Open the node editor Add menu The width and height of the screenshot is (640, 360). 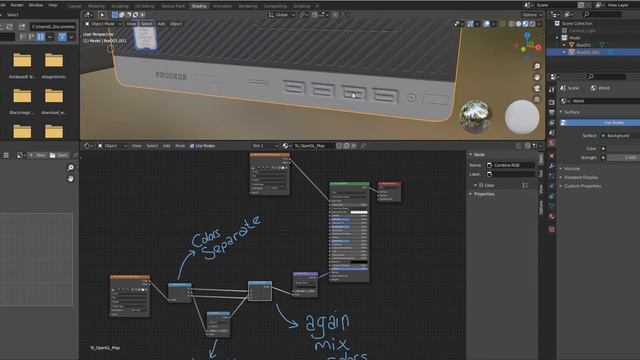167,146
